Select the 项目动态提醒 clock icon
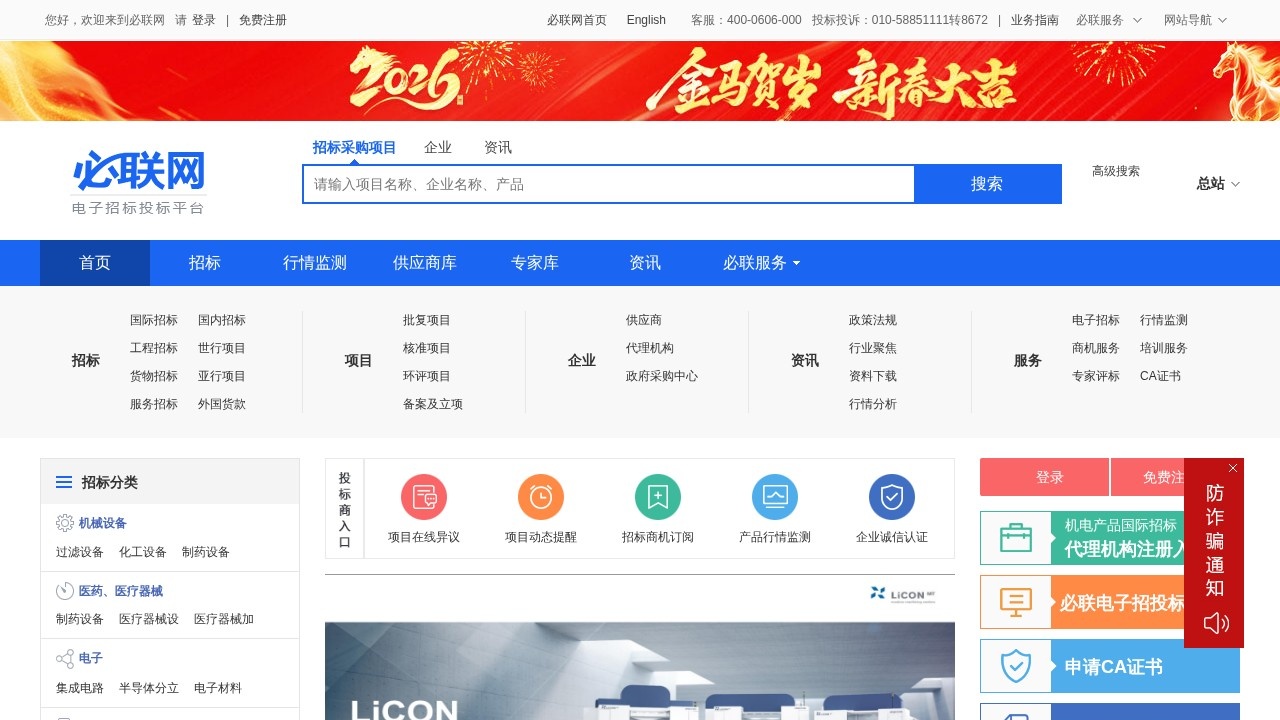Image resolution: width=1280 pixels, height=720 pixels. pos(540,497)
